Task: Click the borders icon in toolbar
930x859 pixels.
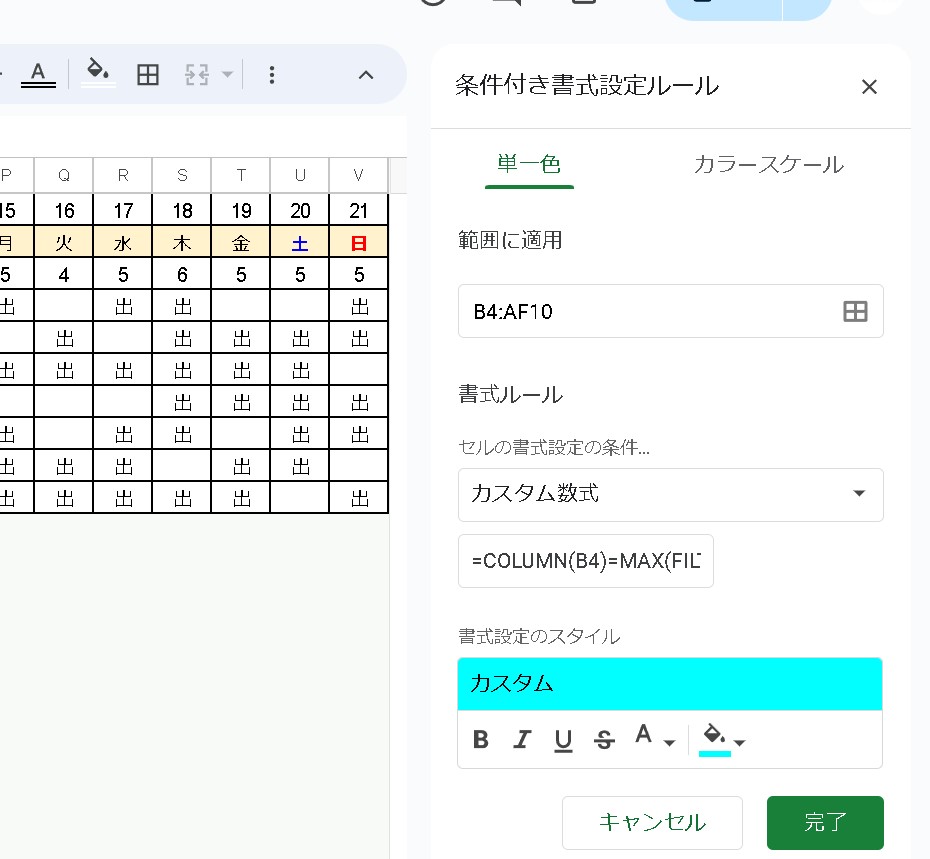Action: [x=148, y=75]
